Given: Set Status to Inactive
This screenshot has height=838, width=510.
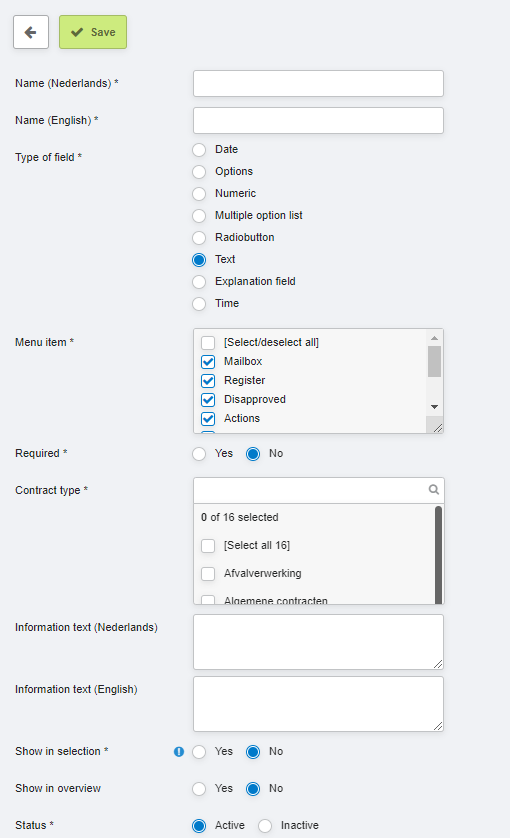Looking at the screenshot, I should pyautogui.click(x=265, y=826).
